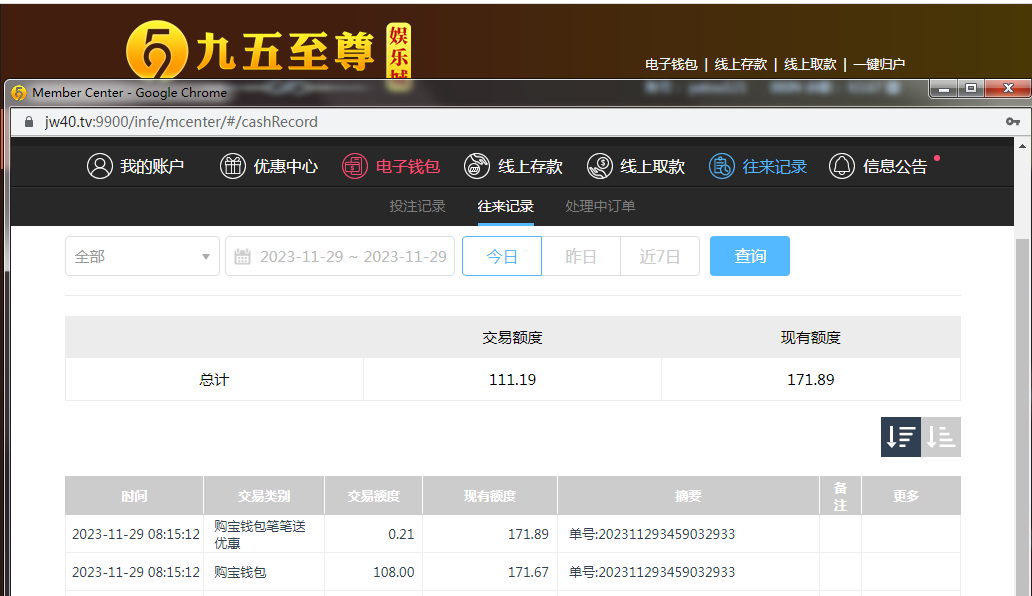Open 电子钱包 link in top banner
The width and height of the screenshot is (1032, 596).
[671, 64]
